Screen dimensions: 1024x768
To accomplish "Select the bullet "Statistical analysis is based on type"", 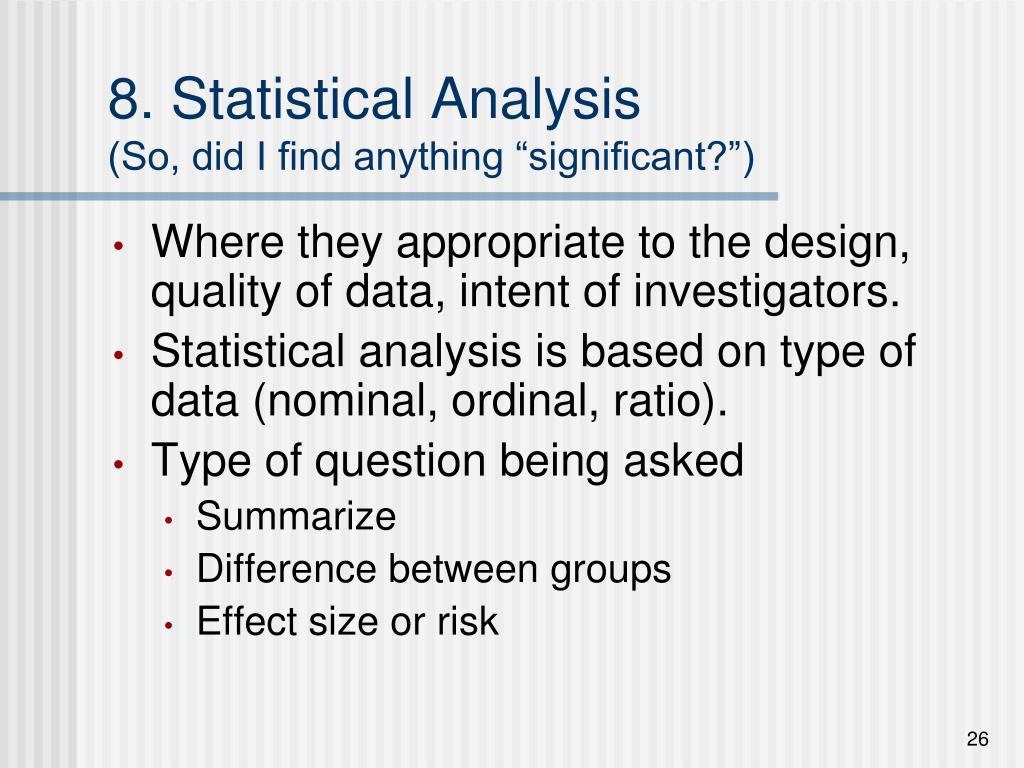I will (x=533, y=376).
